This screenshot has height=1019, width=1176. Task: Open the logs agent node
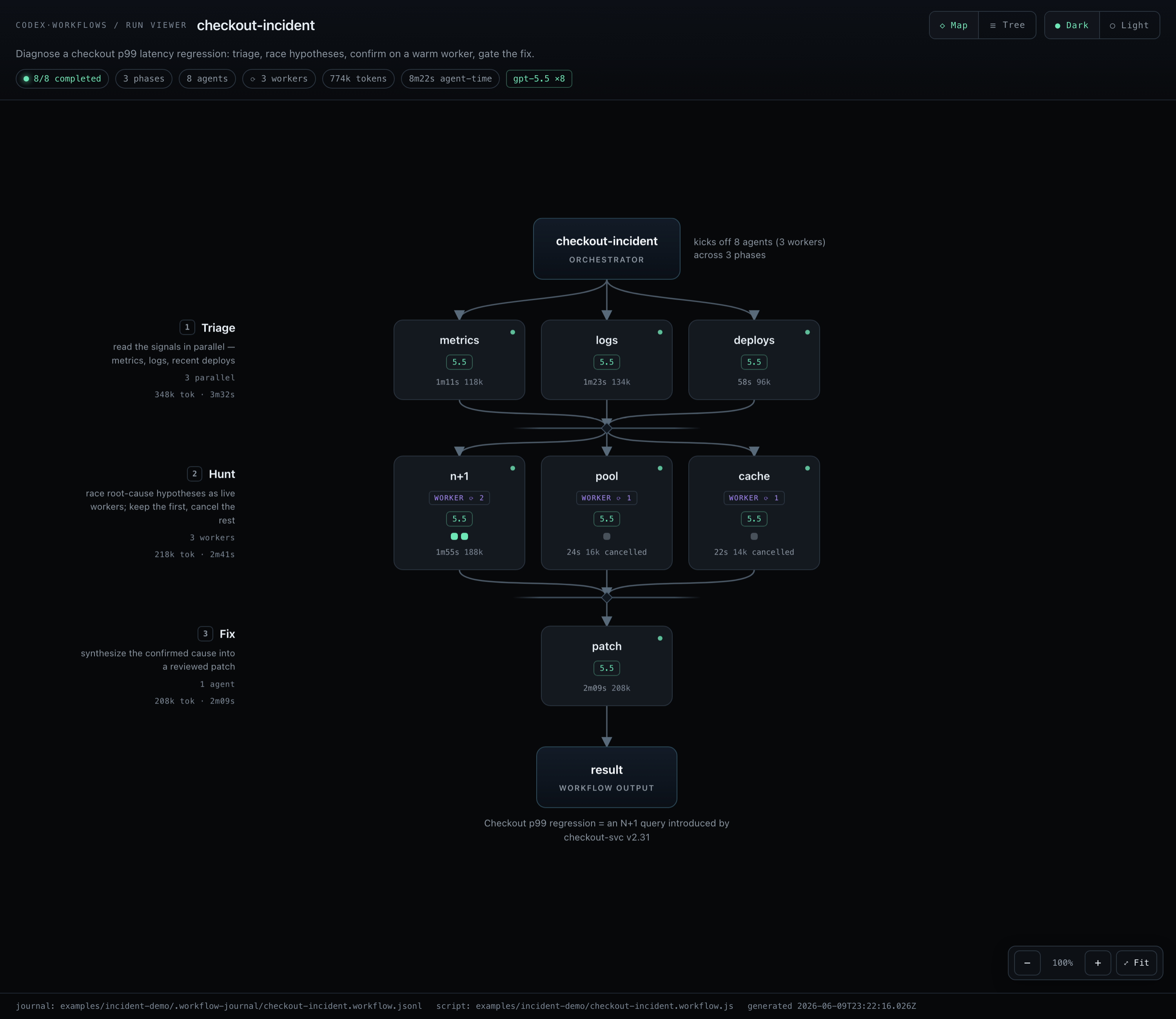click(x=607, y=360)
